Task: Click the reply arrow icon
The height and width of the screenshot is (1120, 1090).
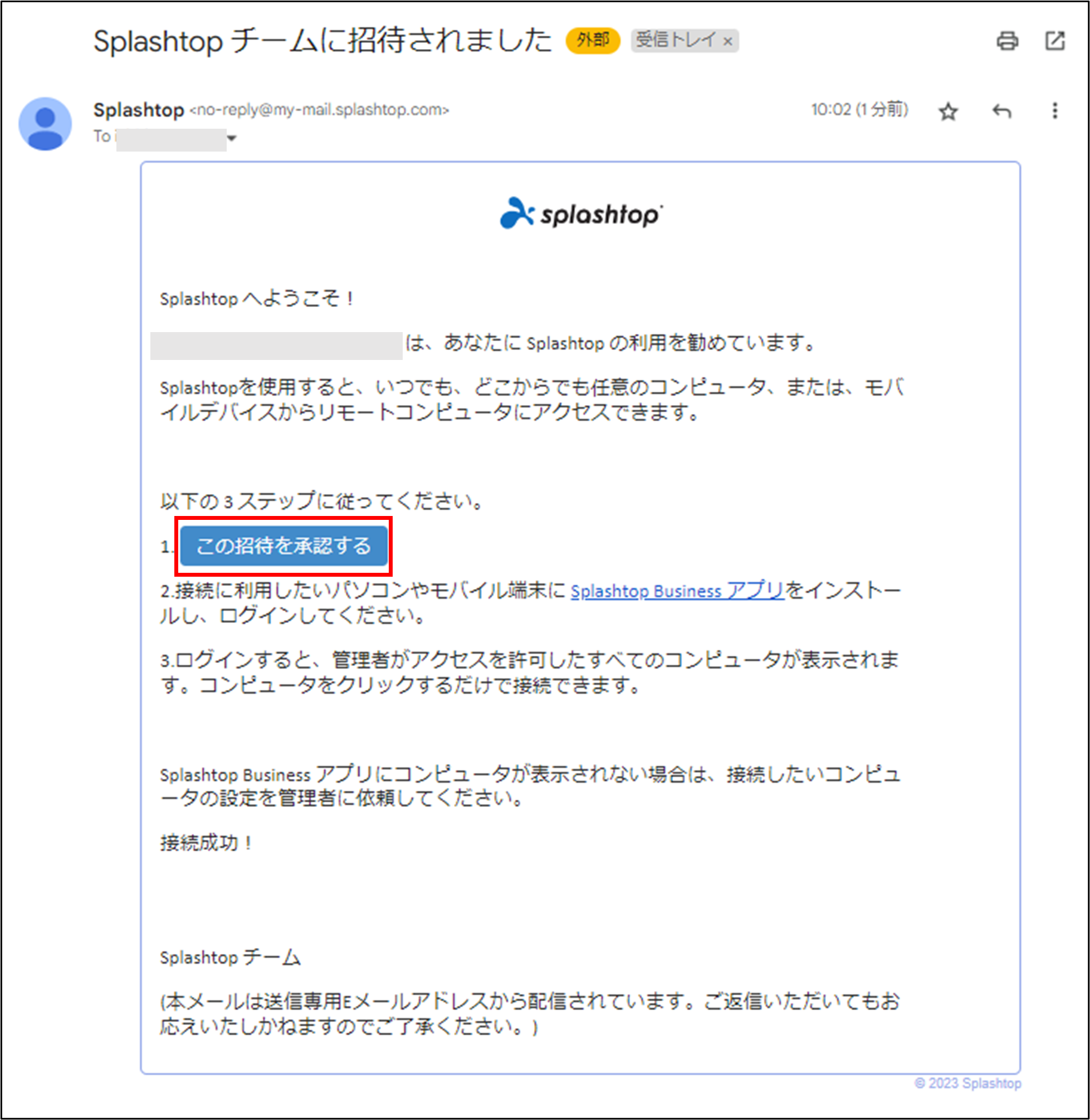Action: tap(1002, 111)
